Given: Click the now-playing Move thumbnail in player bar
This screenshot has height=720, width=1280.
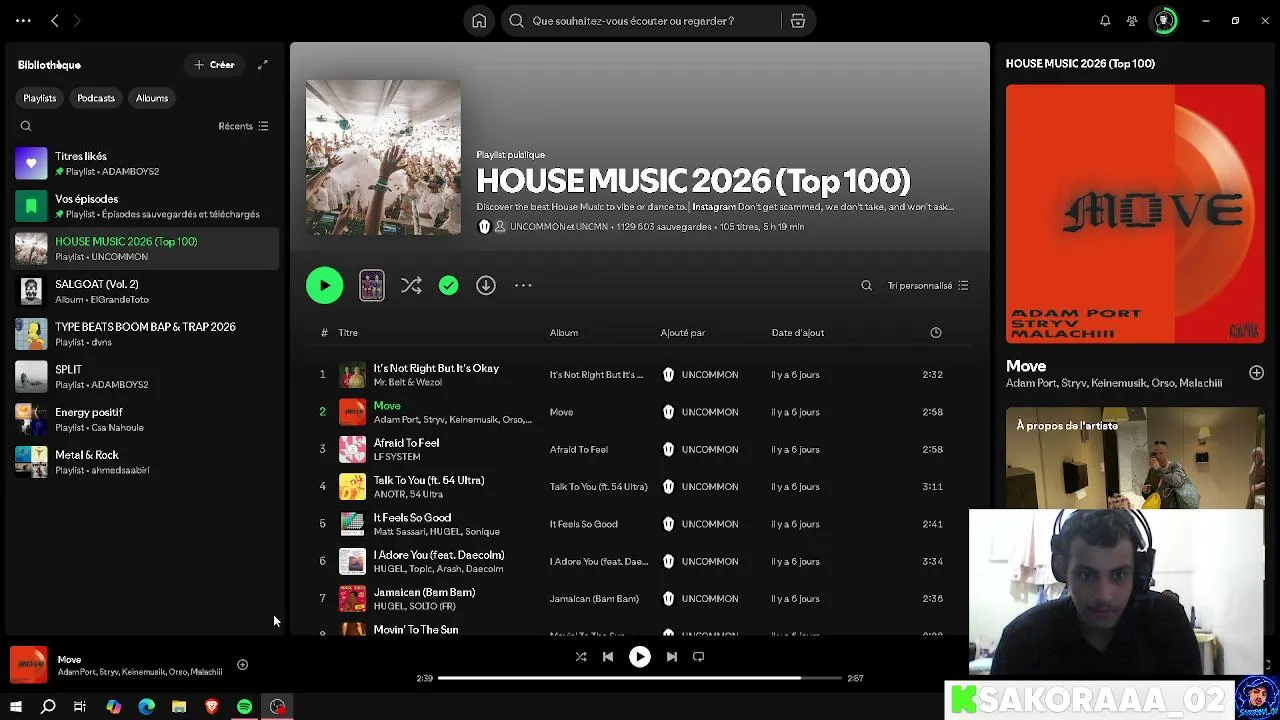Looking at the screenshot, I should point(29,665).
